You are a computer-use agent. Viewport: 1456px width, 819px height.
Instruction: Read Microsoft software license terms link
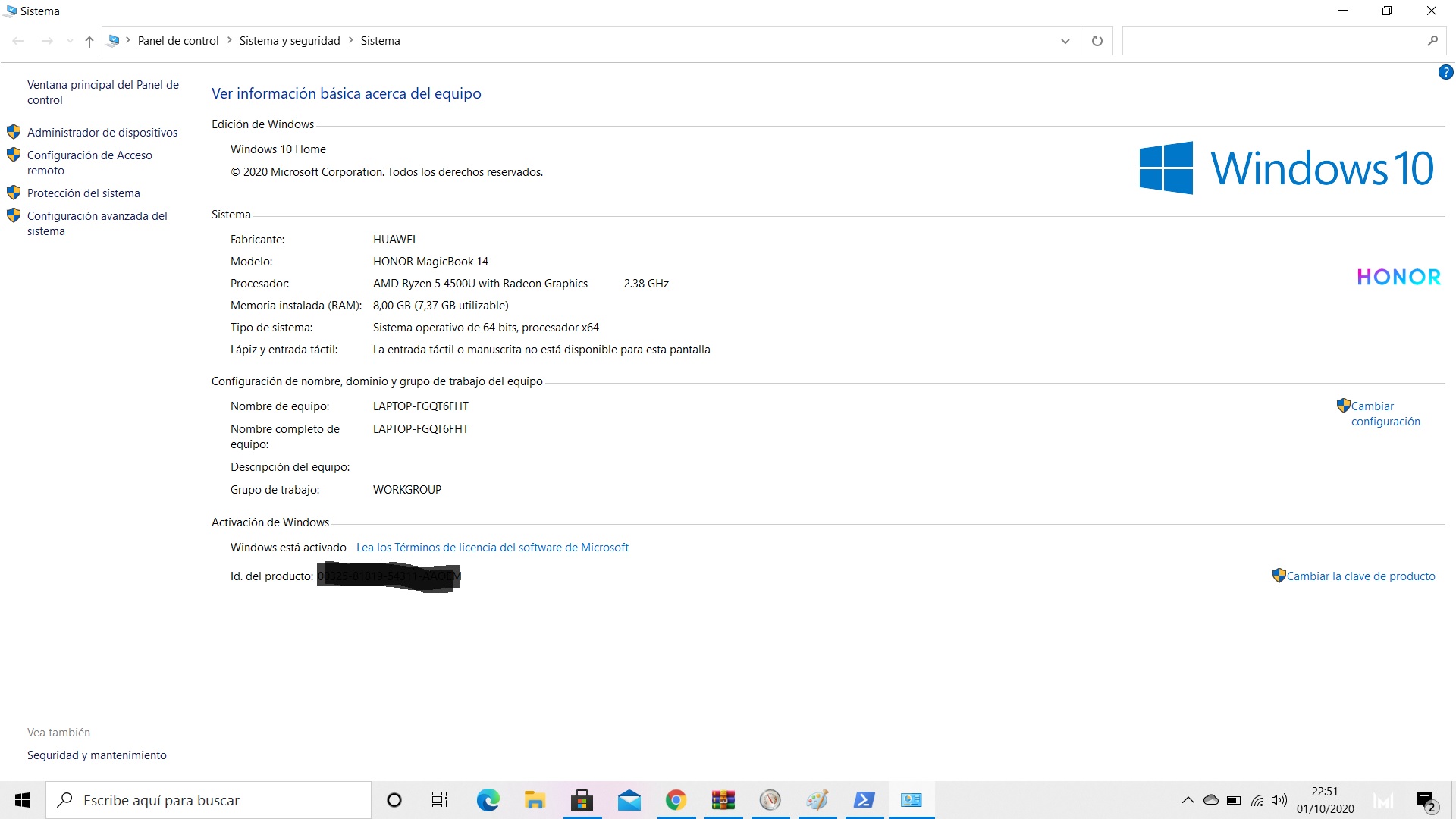(492, 548)
